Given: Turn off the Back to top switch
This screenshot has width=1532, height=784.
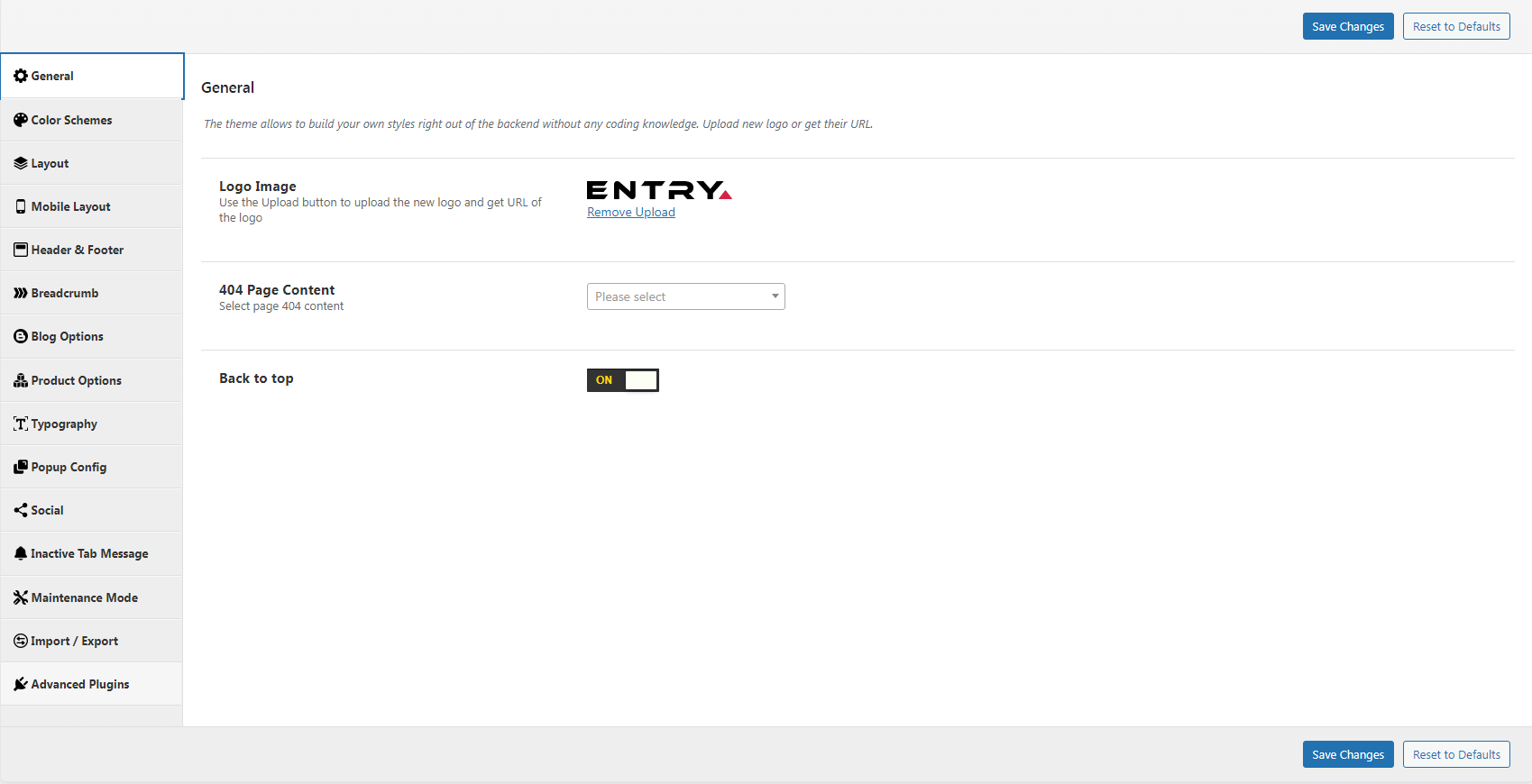Looking at the screenshot, I should pyautogui.click(x=622, y=380).
